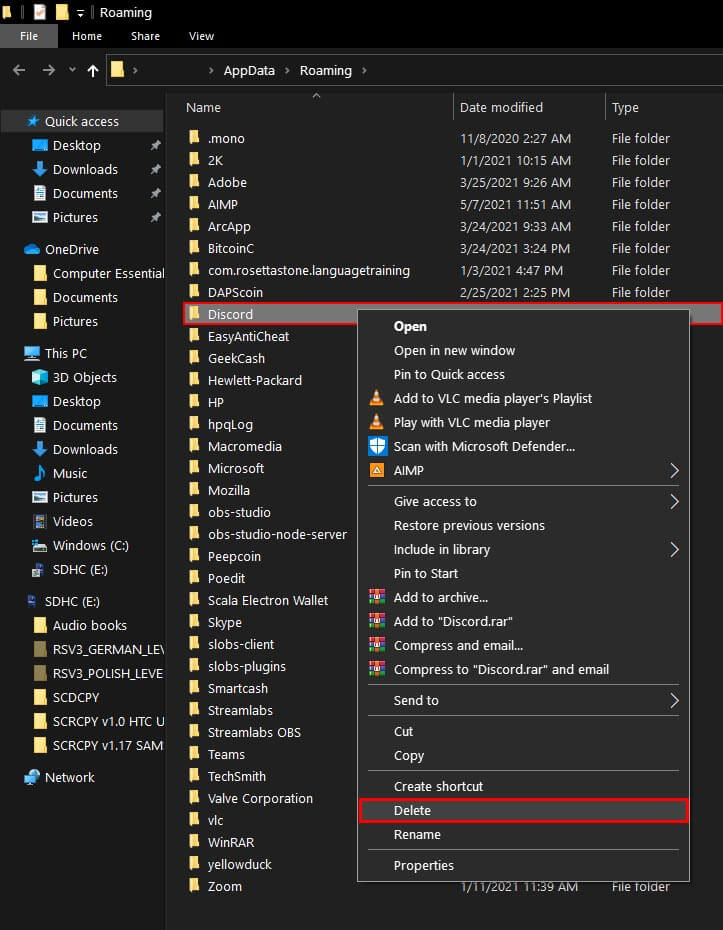Expand the Send to submenu arrow
Viewport: 723px width, 930px height.
click(674, 700)
